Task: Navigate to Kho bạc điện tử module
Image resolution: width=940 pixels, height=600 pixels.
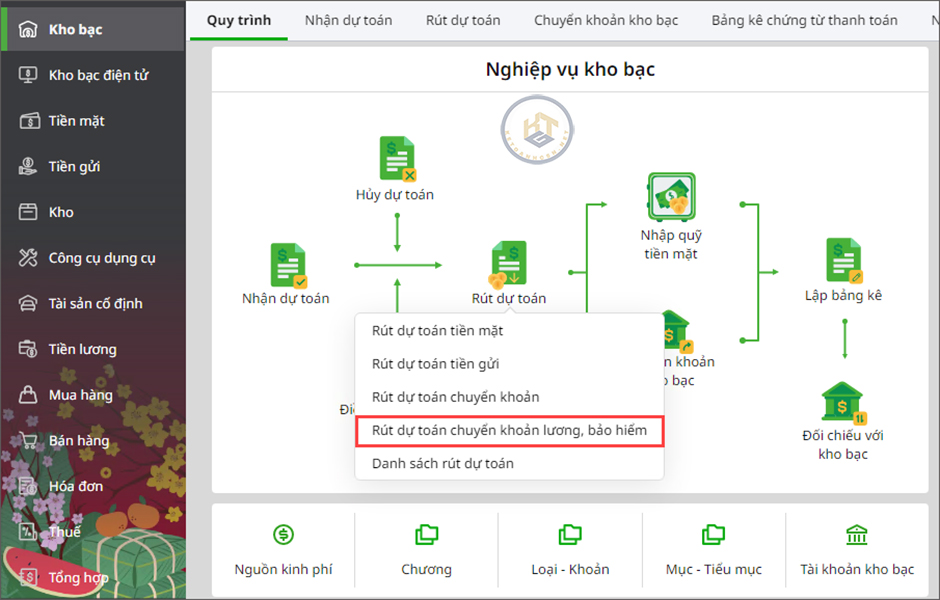Action: [x=98, y=75]
